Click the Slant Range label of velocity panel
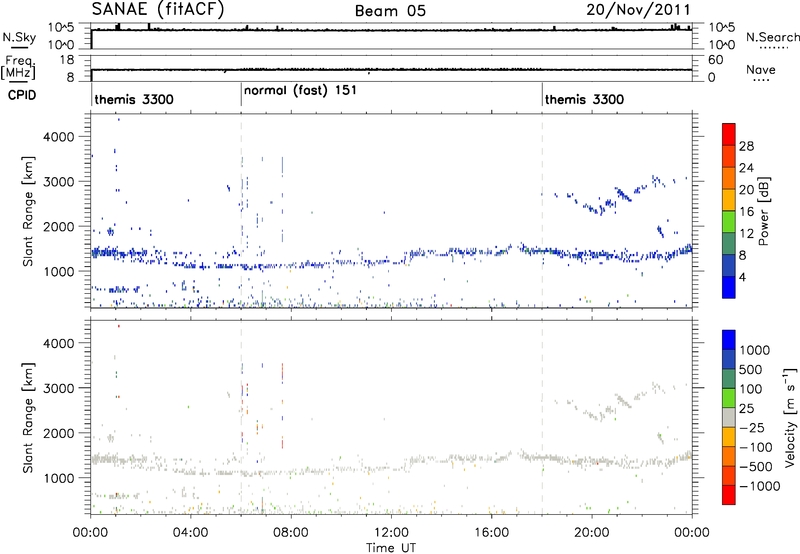 tap(28, 418)
